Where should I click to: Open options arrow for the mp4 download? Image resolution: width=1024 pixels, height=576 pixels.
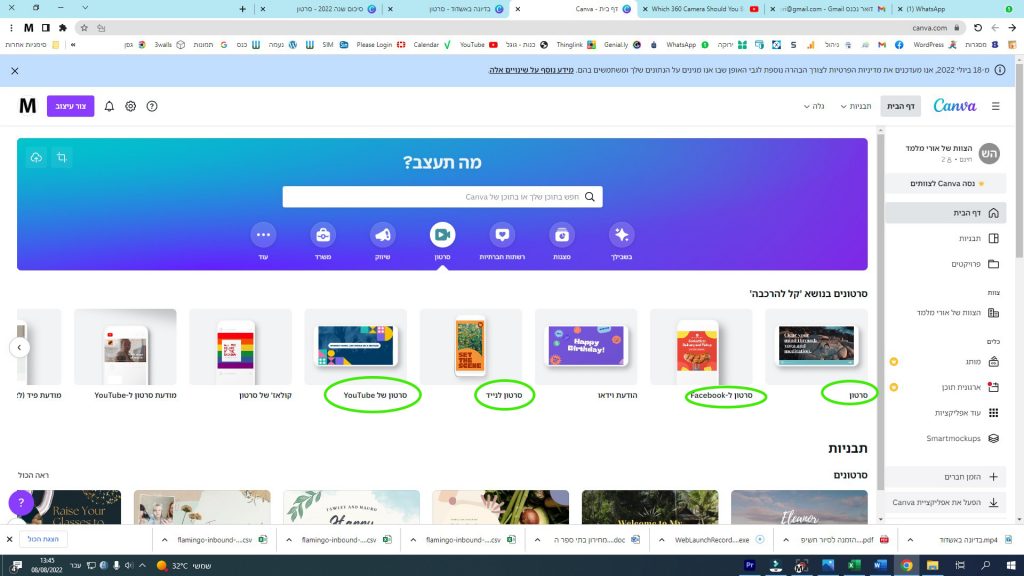[910, 540]
